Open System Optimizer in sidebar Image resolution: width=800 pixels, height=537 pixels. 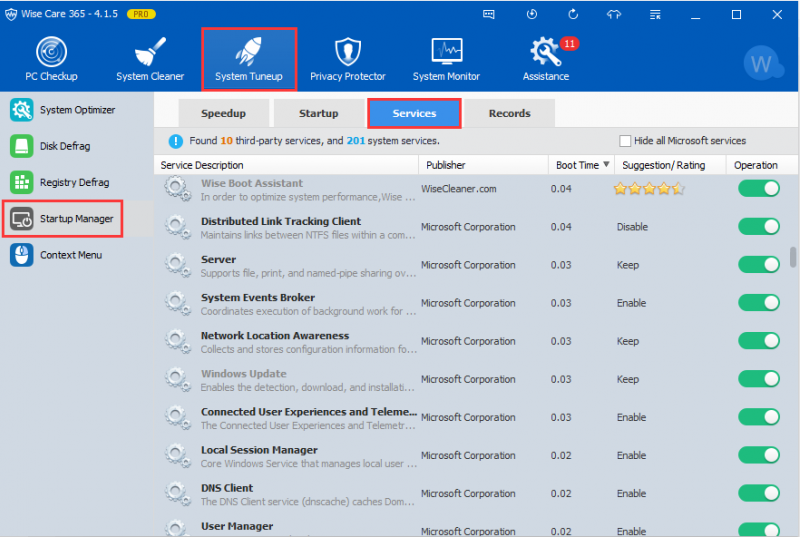point(77,110)
